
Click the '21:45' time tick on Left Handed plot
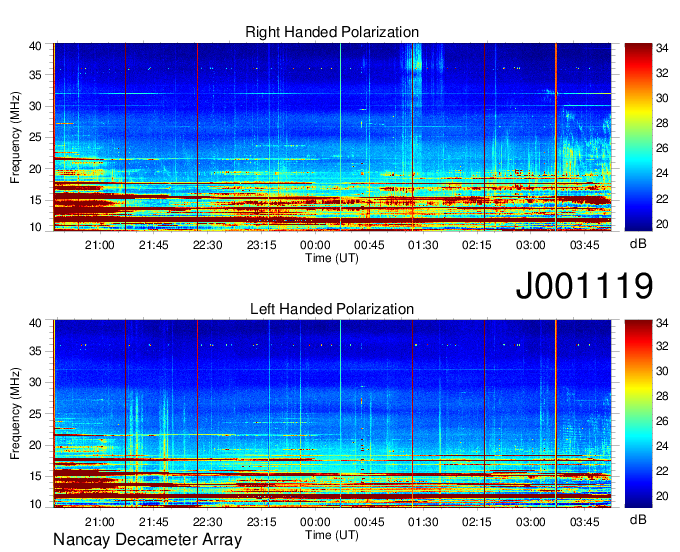click(154, 522)
